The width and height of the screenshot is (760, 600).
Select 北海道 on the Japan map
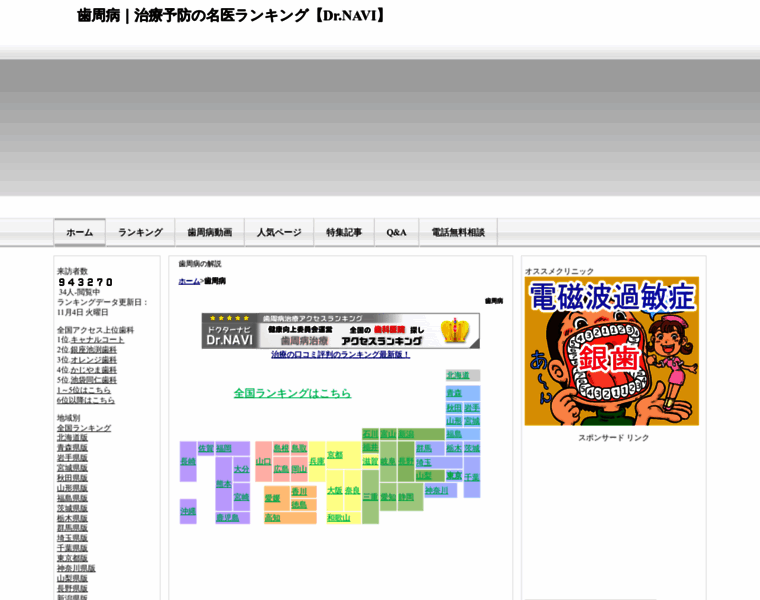coord(457,375)
